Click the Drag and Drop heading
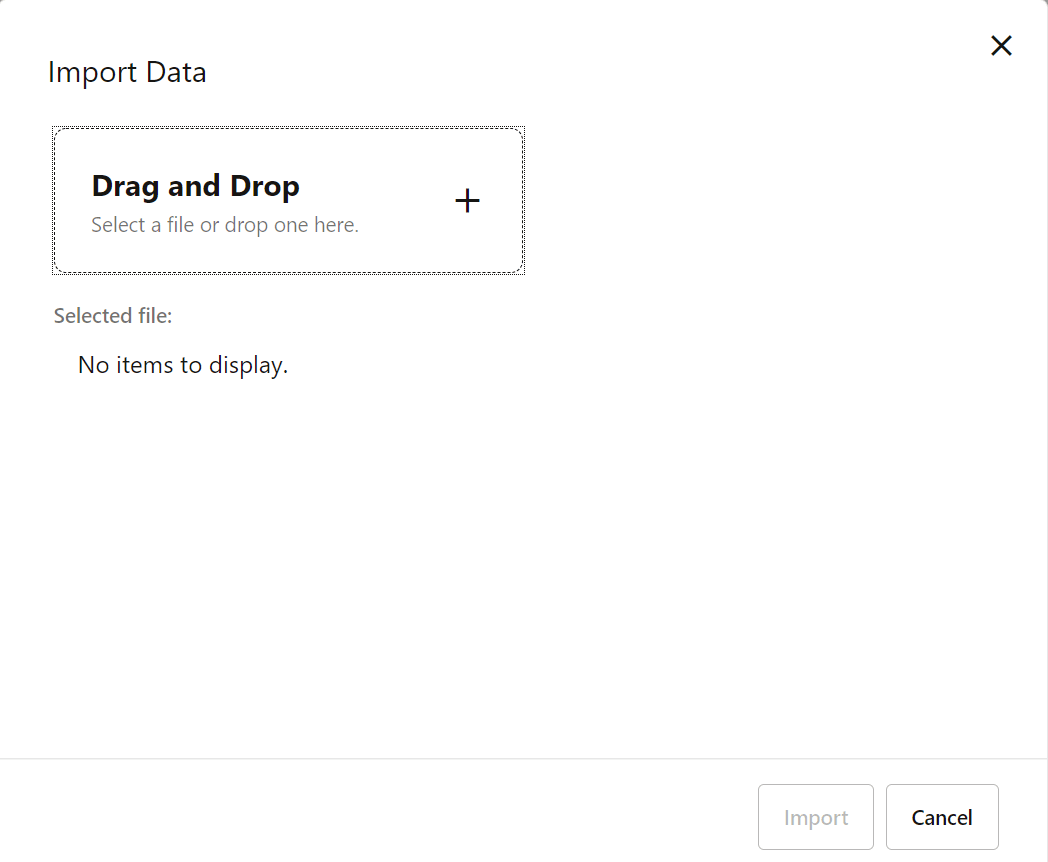Screen dimensions: 1048x862 (196, 186)
